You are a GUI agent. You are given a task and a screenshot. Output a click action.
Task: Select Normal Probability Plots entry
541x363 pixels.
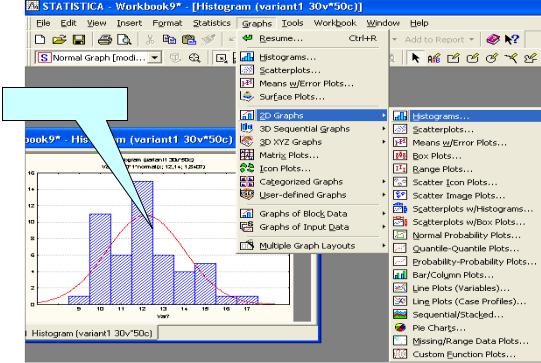point(466,235)
